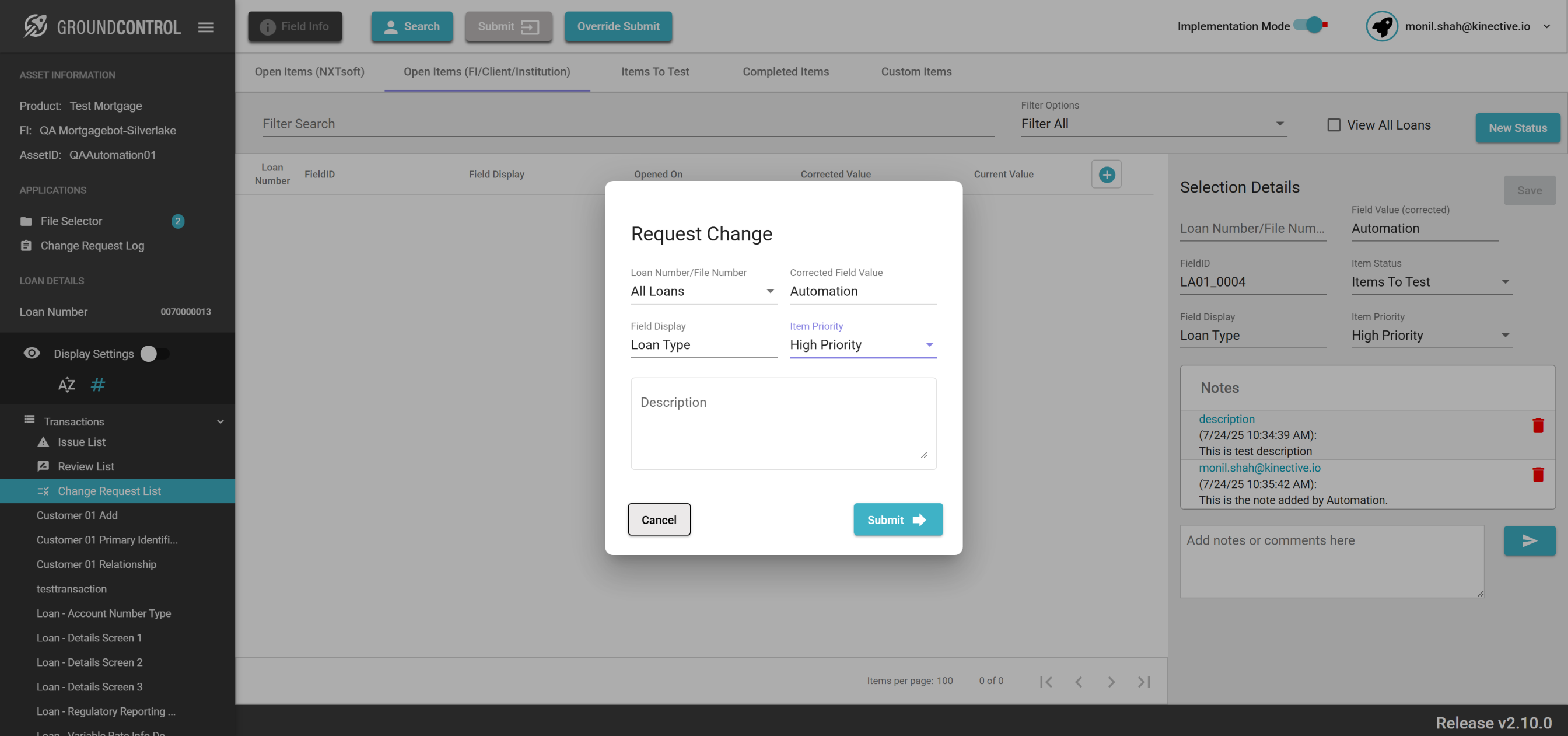Click the hamburger menu icon beside GroundControl
The height and width of the screenshot is (736, 1568).
206,27
